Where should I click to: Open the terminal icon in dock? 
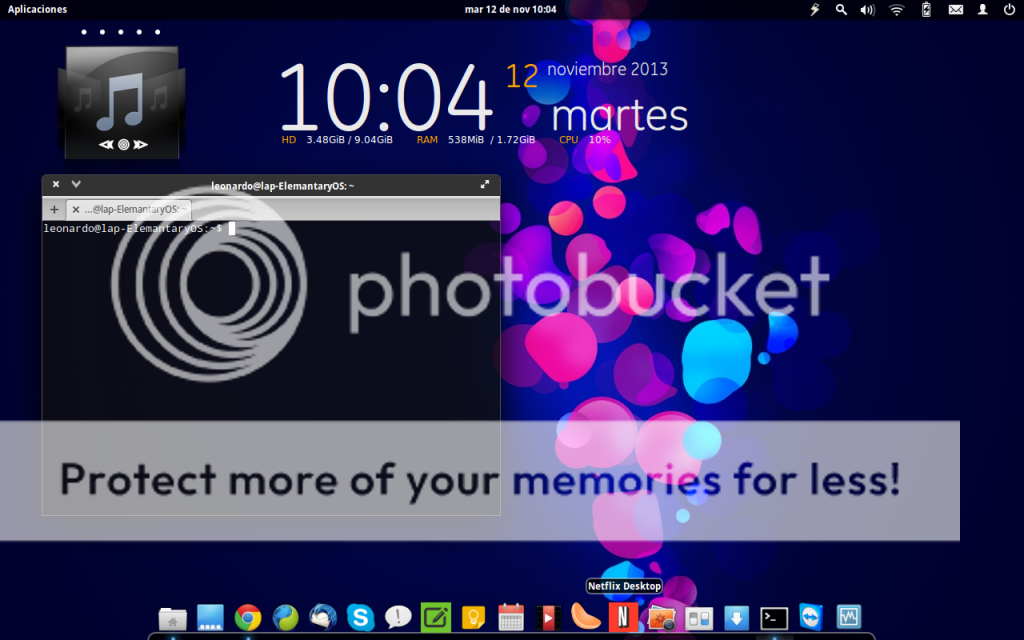tap(774, 618)
